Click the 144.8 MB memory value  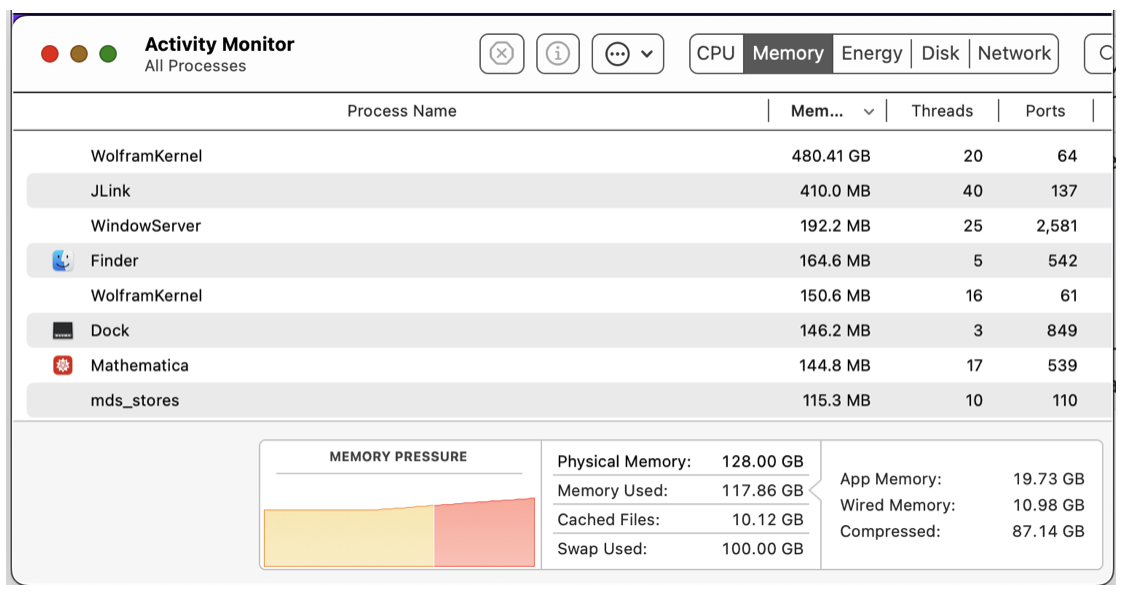coord(835,366)
